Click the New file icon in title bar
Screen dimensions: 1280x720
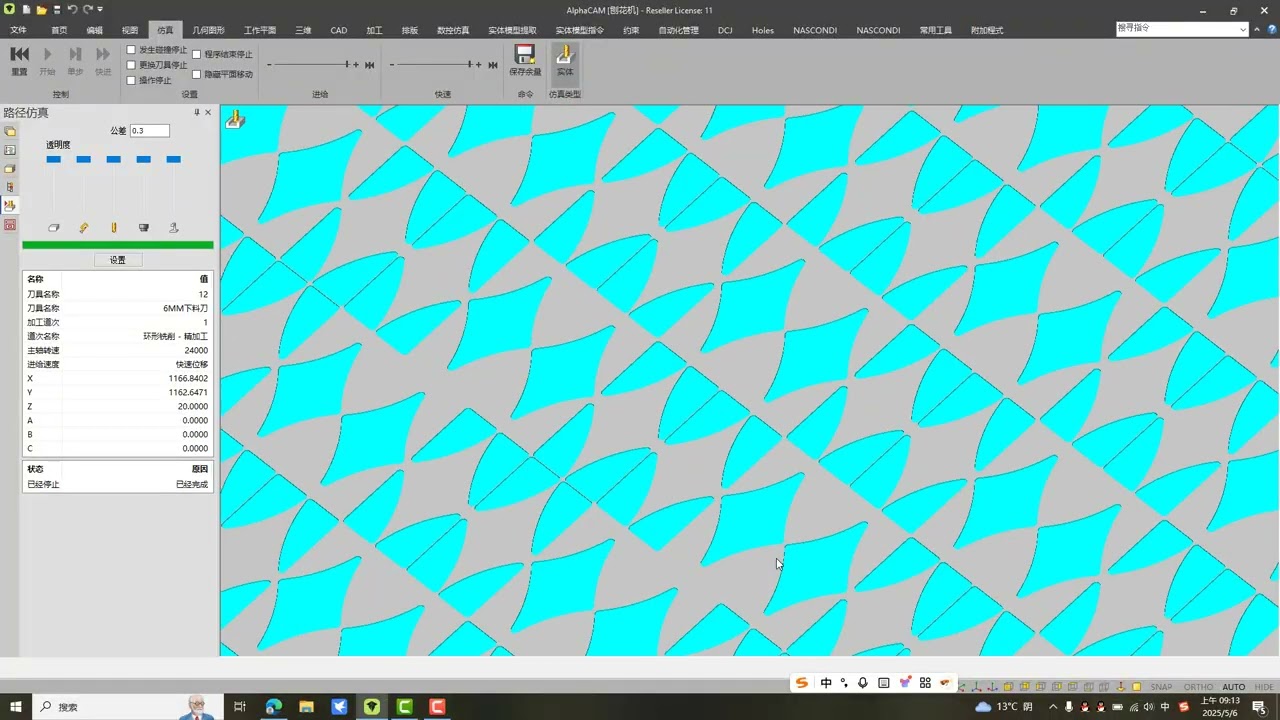26,9
